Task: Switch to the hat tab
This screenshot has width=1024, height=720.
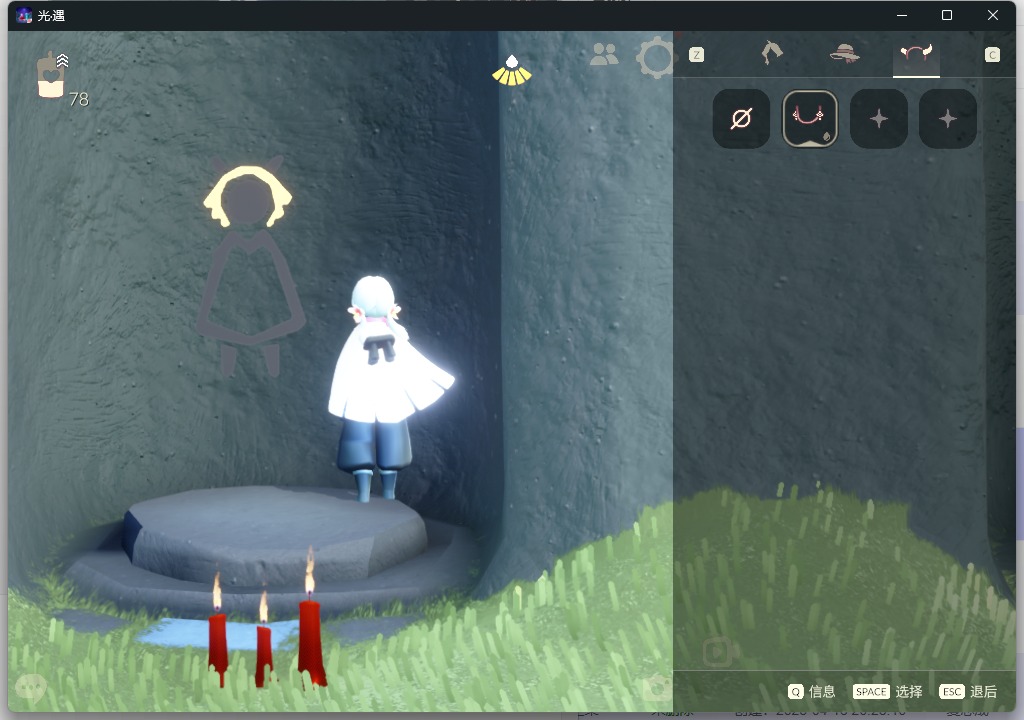Action: pyautogui.click(x=844, y=53)
